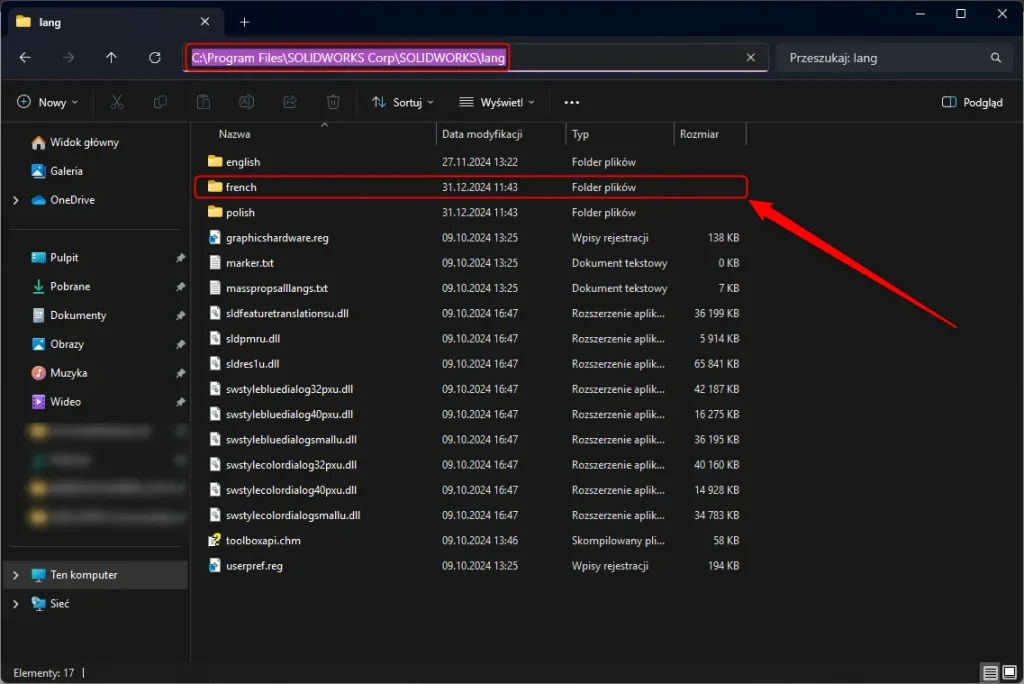Select the french folder
1024x684 pixels.
tap(470, 187)
